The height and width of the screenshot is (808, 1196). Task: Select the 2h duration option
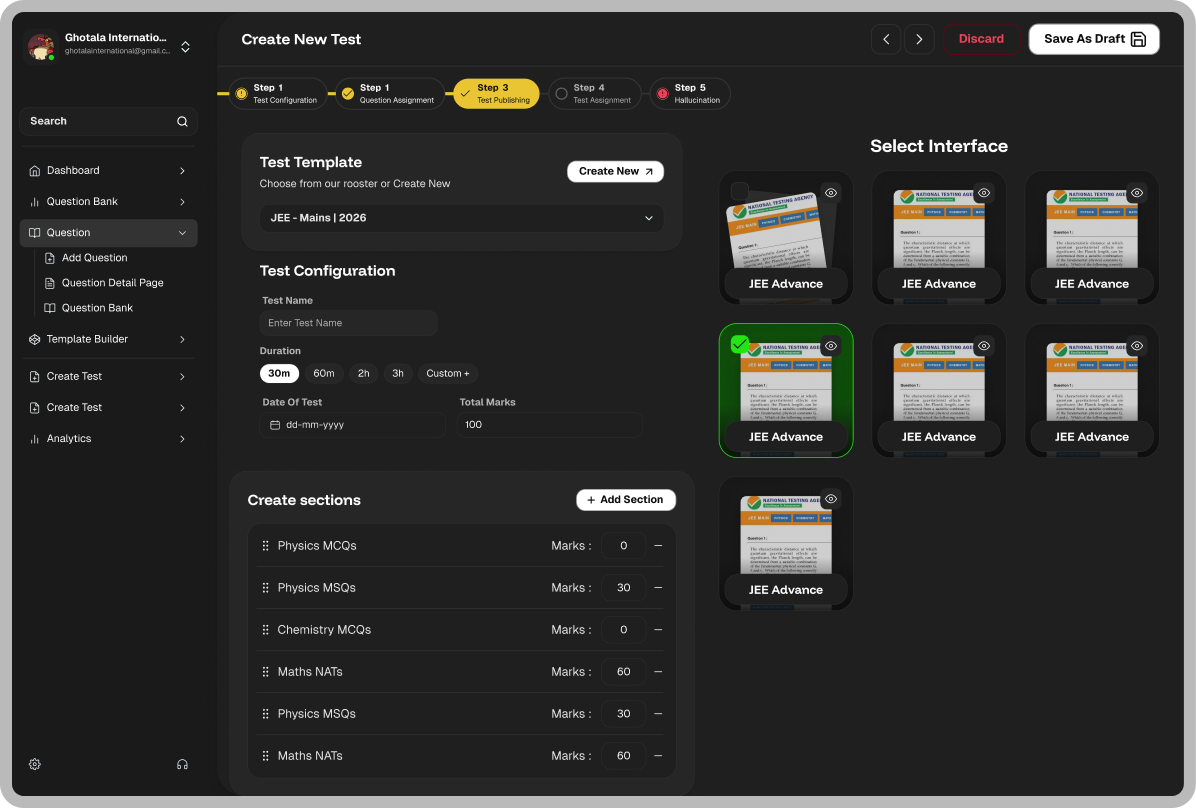(x=364, y=373)
